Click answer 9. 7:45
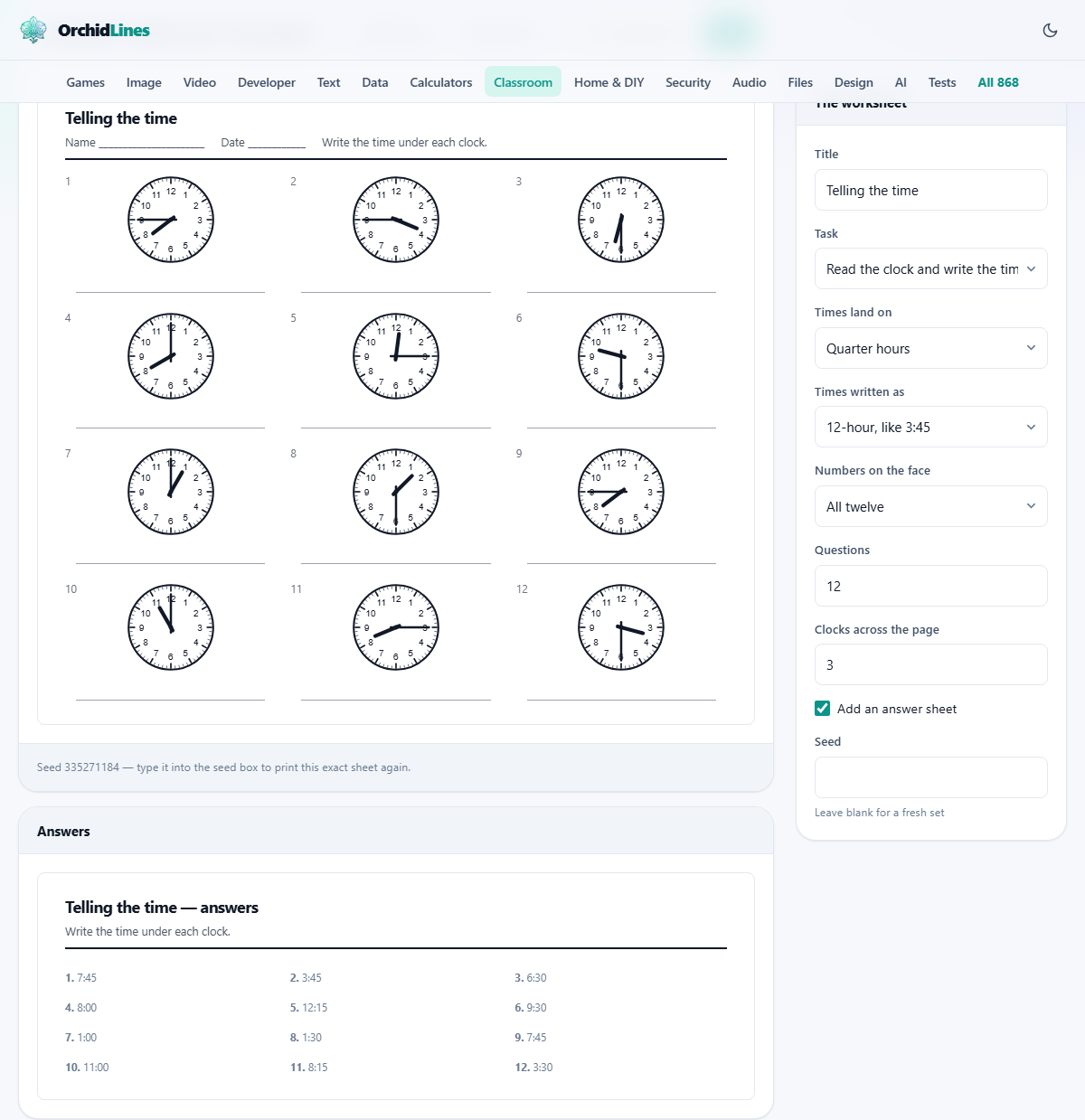This screenshot has width=1085, height=1120. (531, 1038)
